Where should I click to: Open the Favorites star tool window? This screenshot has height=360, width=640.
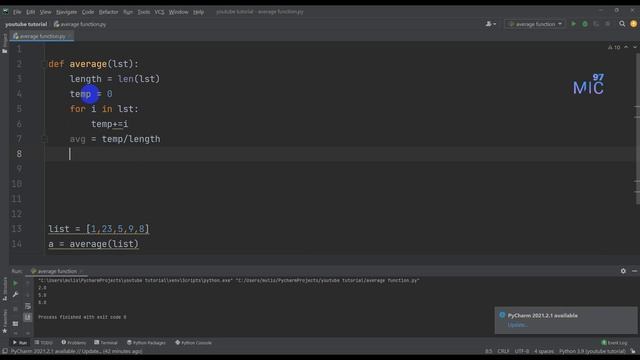[x=4, y=321]
